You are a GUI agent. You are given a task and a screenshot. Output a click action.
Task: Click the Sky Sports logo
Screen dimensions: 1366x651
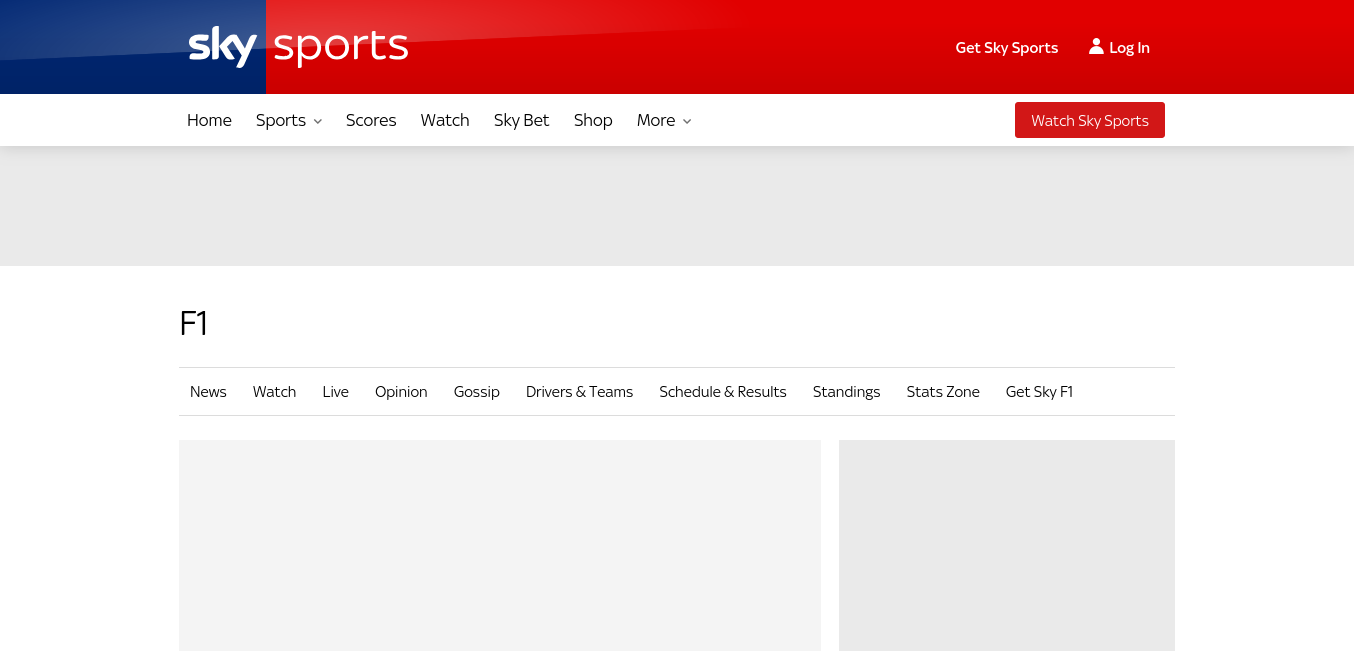298,47
